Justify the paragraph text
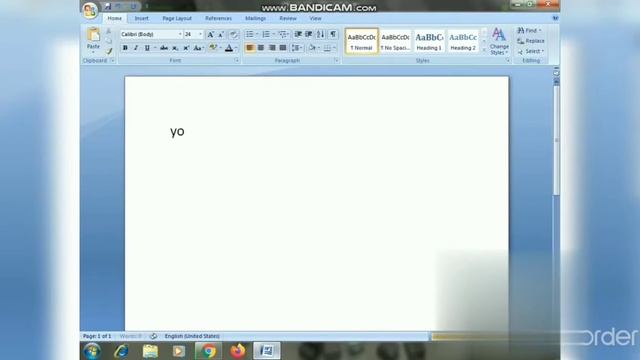This screenshot has width=640, height=360. pos(282,48)
